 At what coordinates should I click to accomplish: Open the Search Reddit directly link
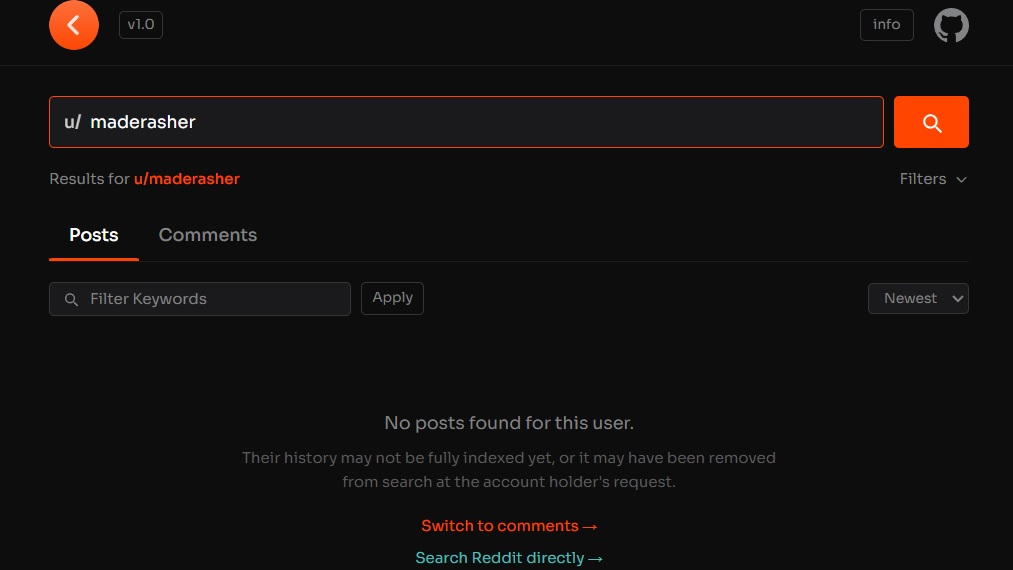pos(509,558)
